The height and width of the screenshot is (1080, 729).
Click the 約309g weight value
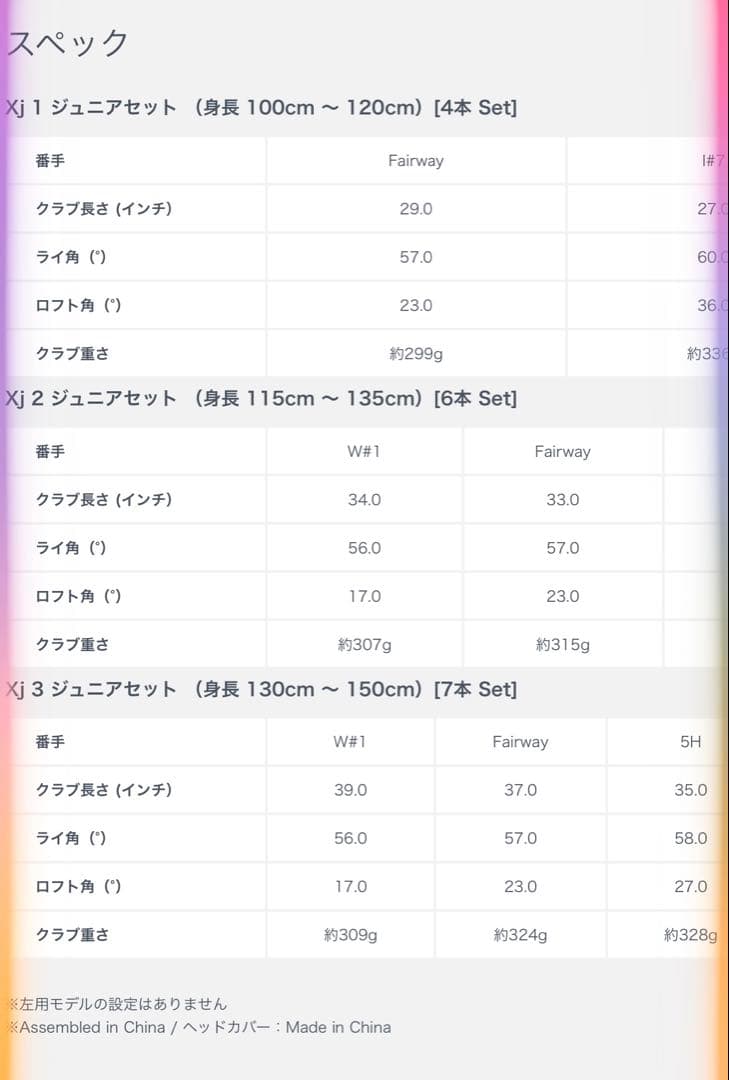click(350, 936)
